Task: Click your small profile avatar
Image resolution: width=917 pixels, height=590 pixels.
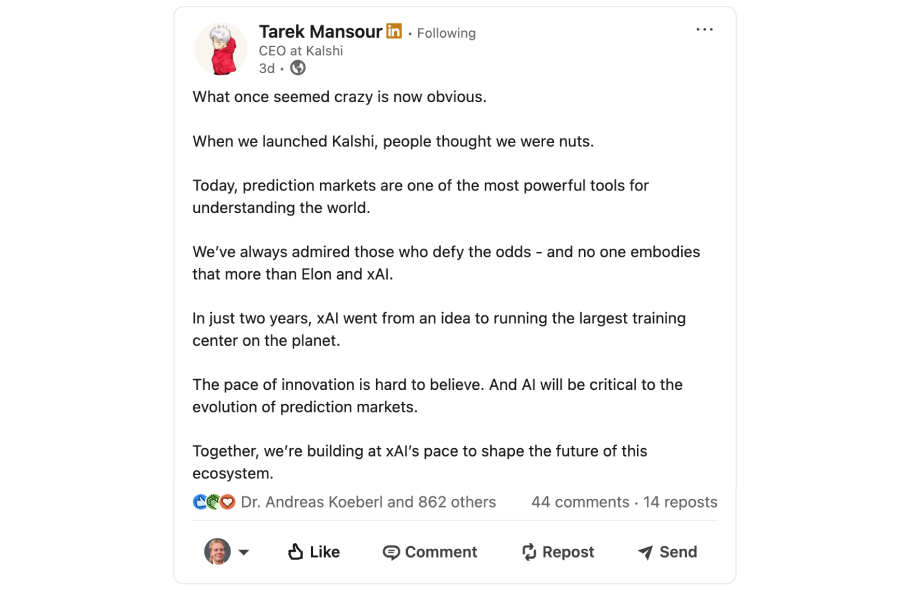Action: (x=217, y=551)
